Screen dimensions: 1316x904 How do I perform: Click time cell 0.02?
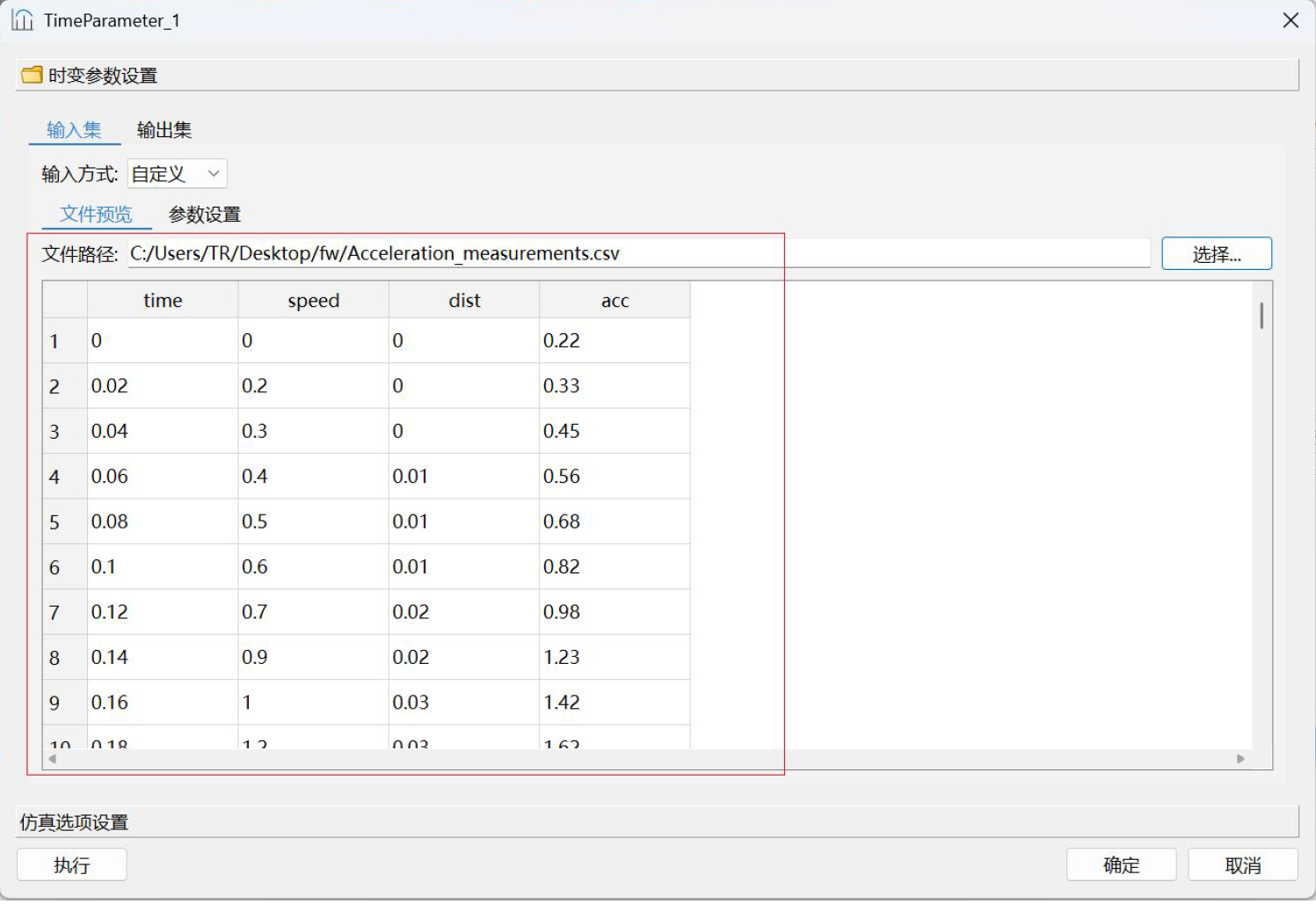[163, 386]
